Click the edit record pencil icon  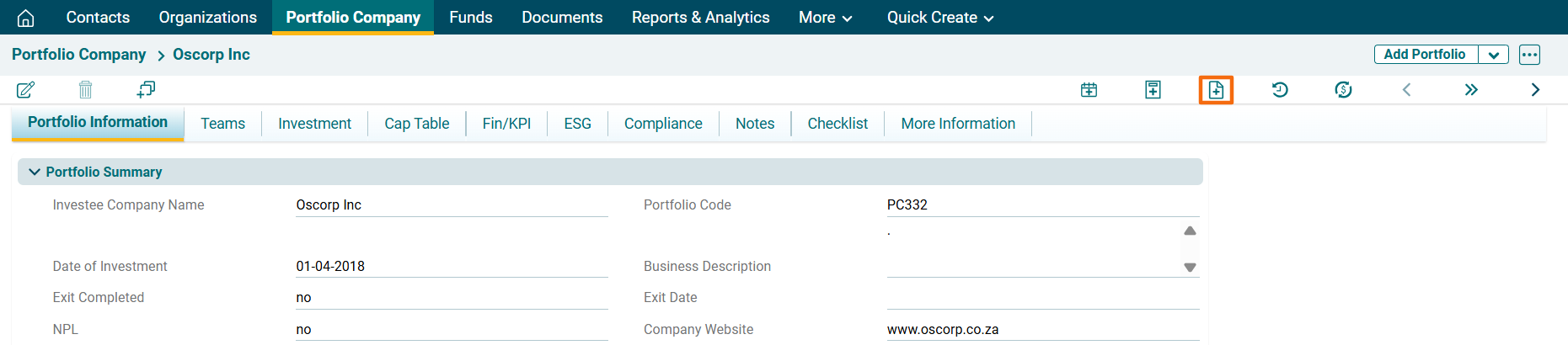click(26, 89)
